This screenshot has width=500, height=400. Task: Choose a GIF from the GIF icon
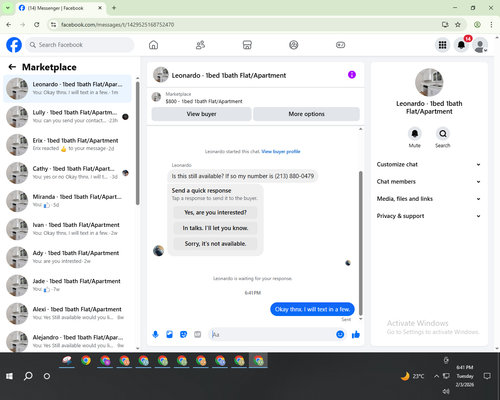click(197, 334)
